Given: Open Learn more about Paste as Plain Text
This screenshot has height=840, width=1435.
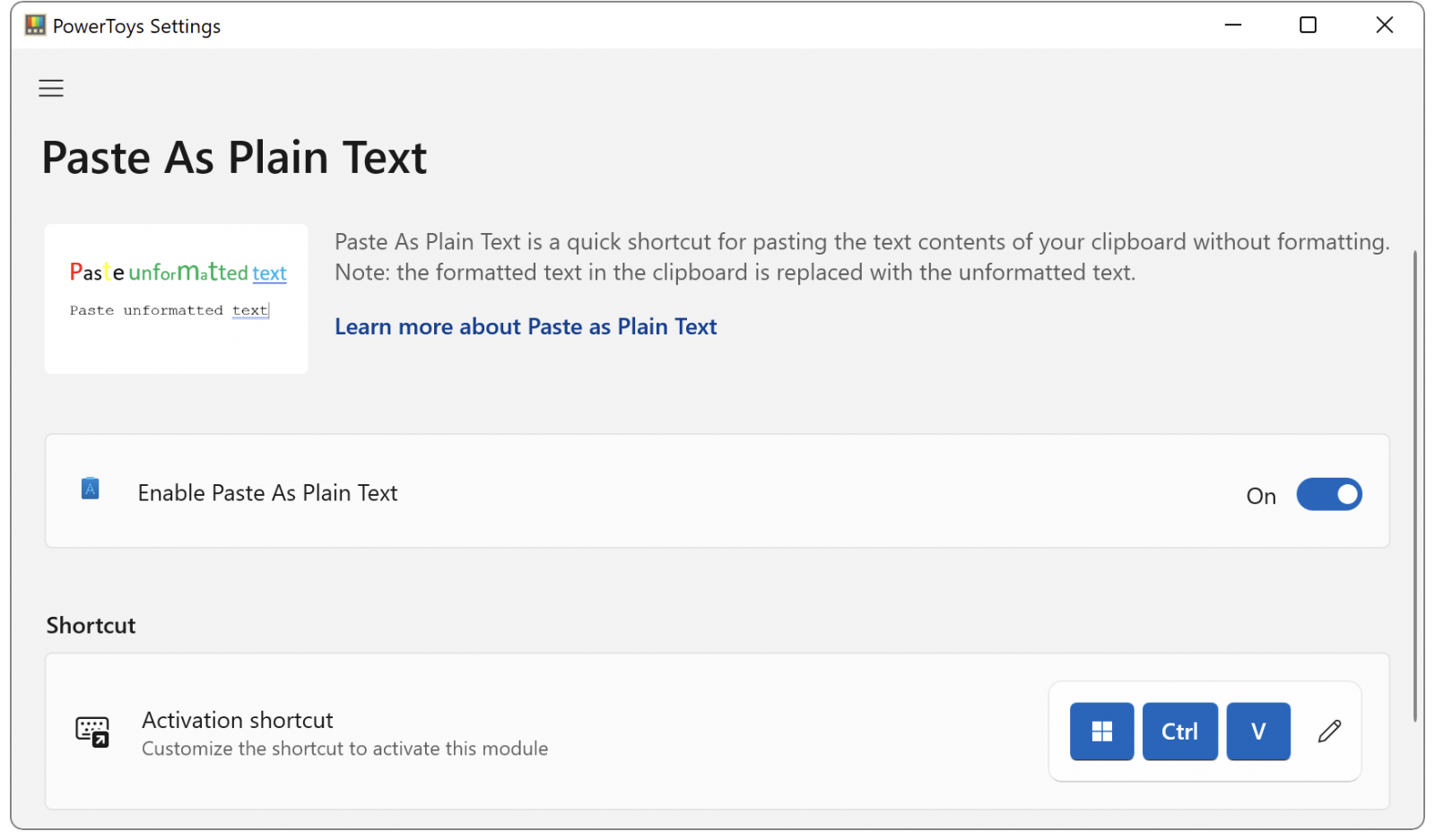Looking at the screenshot, I should 526,326.
